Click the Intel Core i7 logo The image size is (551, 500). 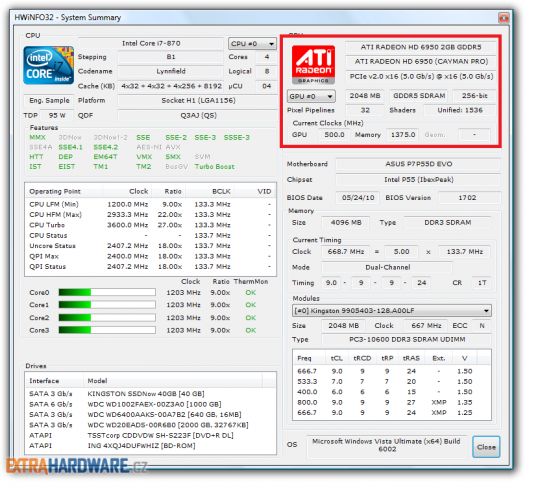(x=48, y=65)
